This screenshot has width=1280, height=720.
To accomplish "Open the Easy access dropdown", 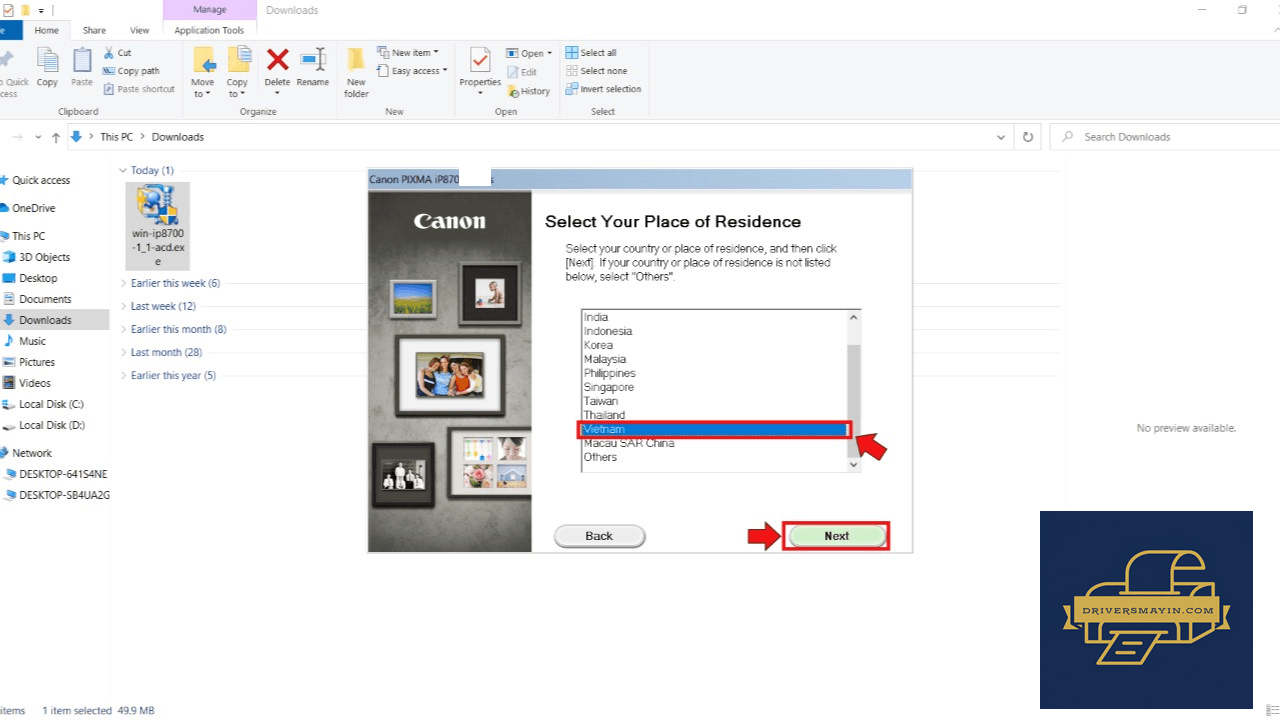I will pos(412,71).
